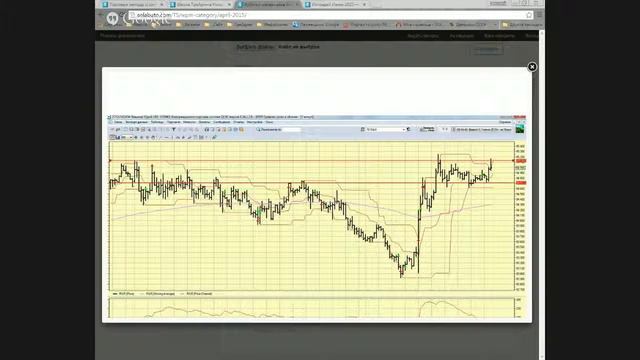Click the search field in the chart toolbar

coord(291,129)
